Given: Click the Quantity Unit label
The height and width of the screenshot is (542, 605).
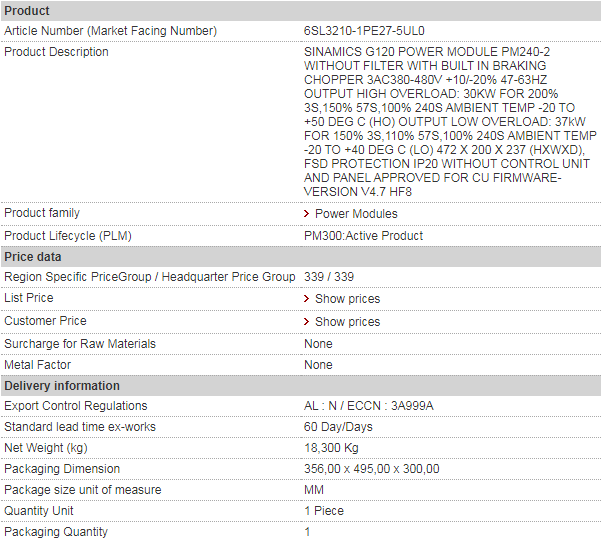Looking at the screenshot, I should point(39,511).
